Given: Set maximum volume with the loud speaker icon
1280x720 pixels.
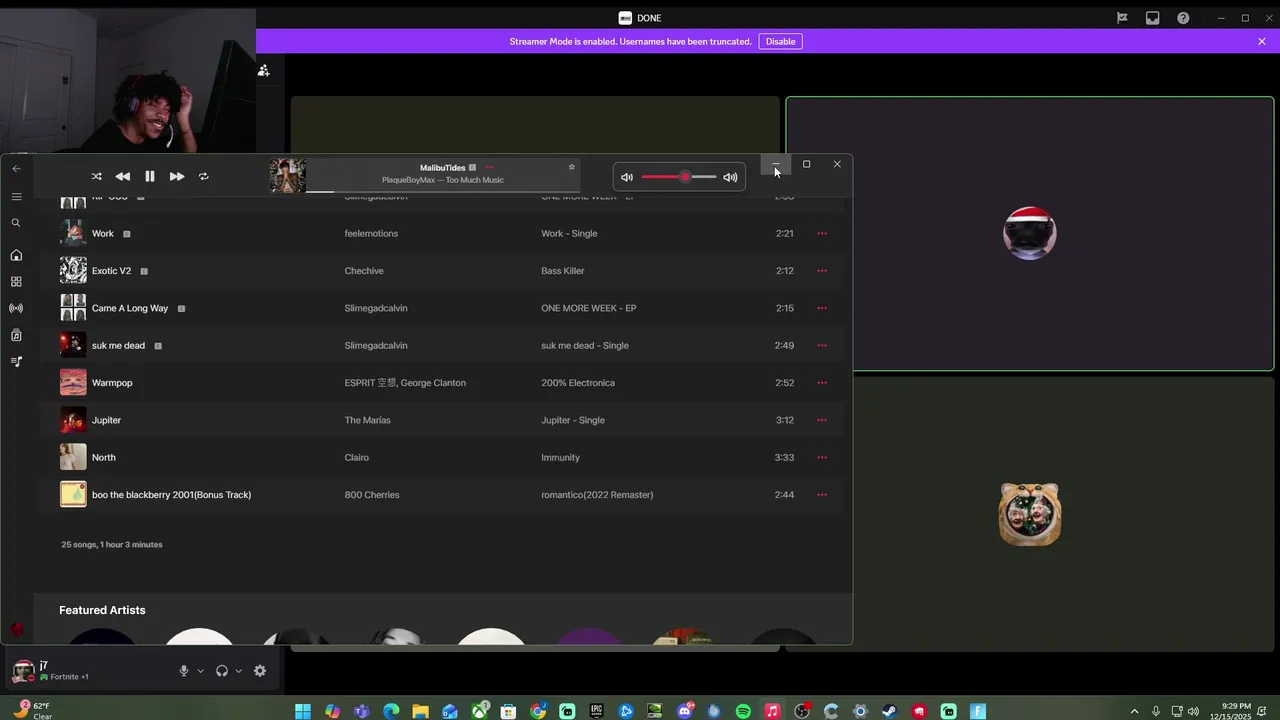Looking at the screenshot, I should [x=730, y=177].
